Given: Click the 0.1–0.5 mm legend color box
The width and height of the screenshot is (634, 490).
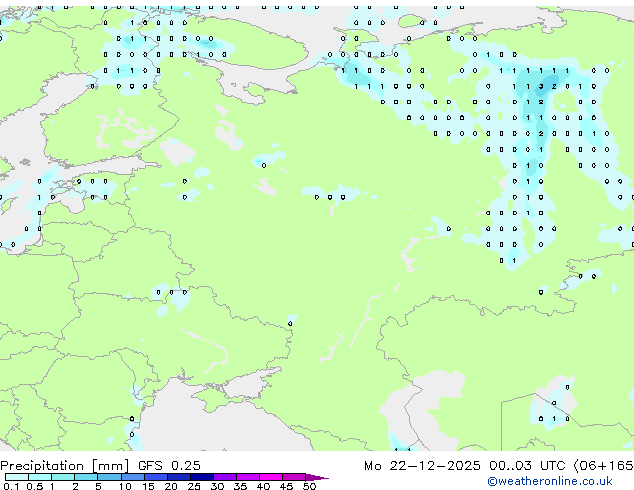Looking at the screenshot, I should (17, 477).
